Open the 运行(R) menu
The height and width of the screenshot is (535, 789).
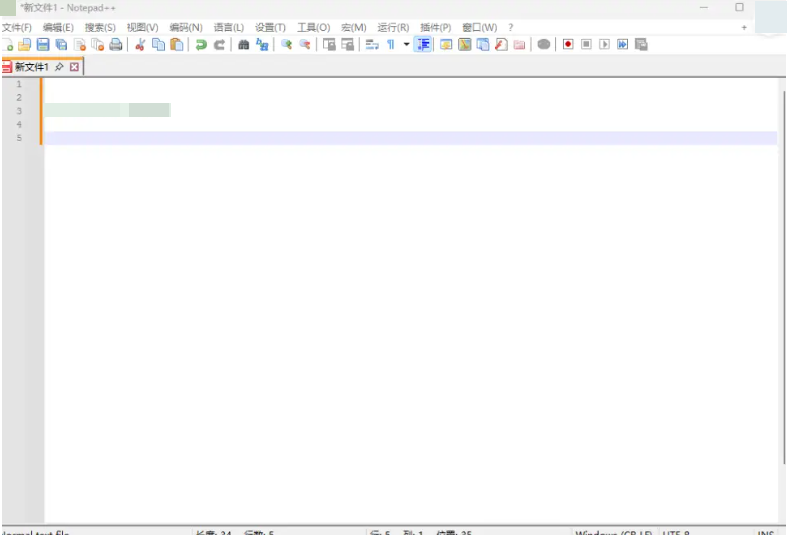(393, 28)
